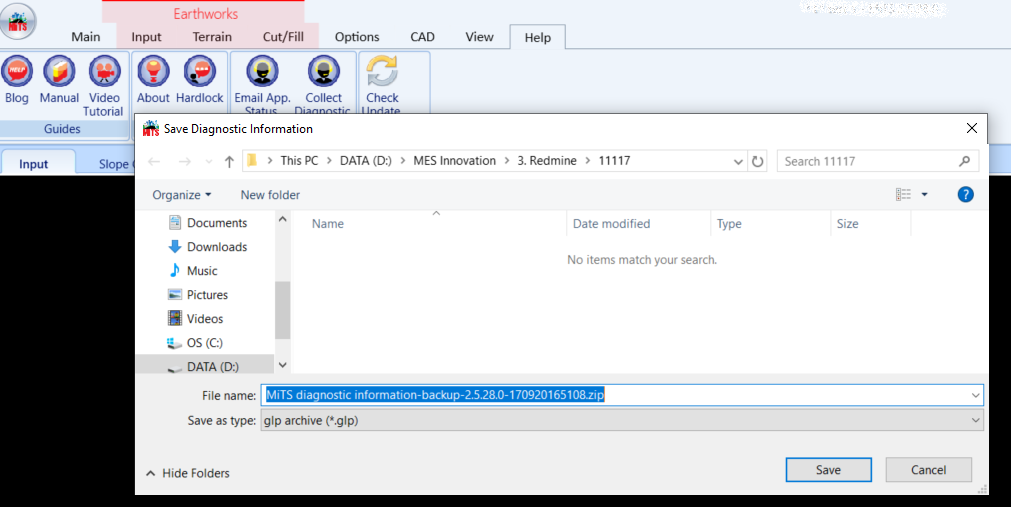This screenshot has height=507, width=1011.
Task: Open the CAD ribbon tab
Action: pyautogui.click(x=422, y=37)
